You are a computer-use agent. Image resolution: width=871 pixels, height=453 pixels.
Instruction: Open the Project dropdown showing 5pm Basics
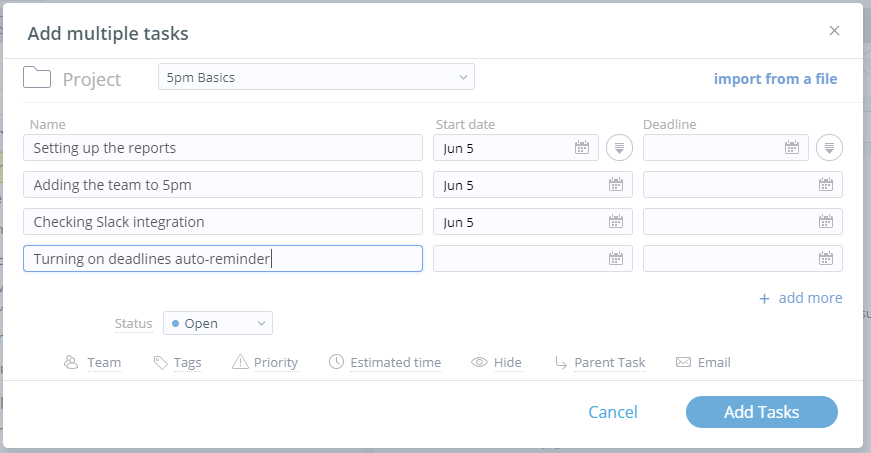pos(316,77)
